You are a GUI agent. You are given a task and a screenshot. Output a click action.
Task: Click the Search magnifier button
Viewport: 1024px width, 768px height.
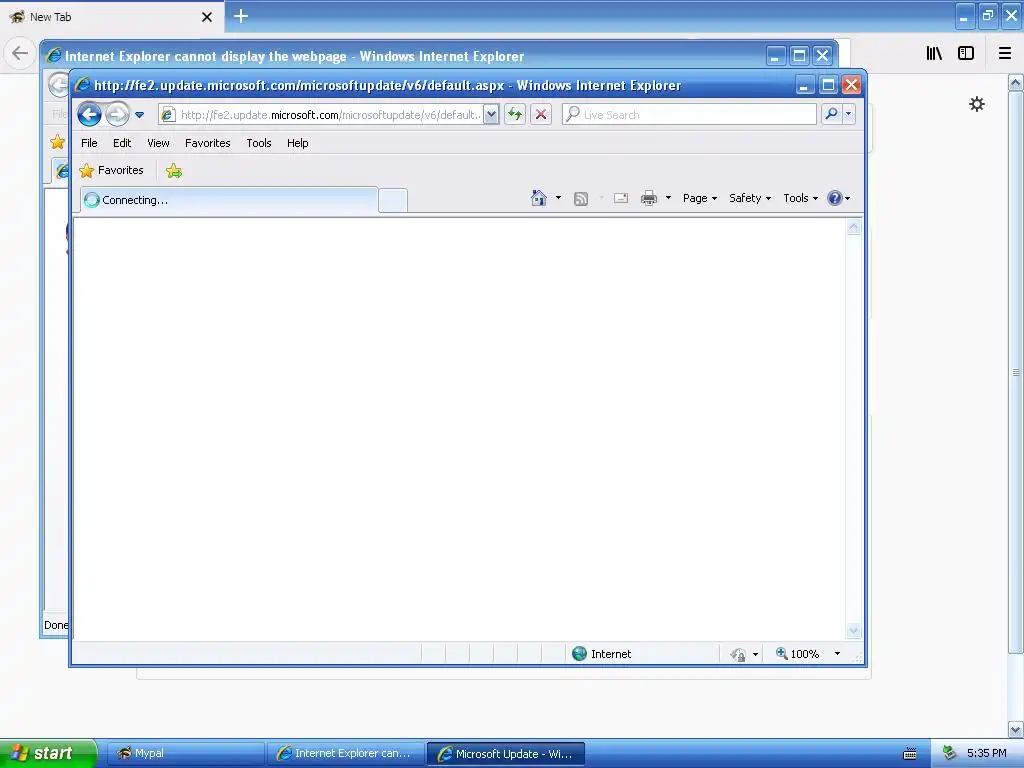pyautogui.click(x=831, y=114)
